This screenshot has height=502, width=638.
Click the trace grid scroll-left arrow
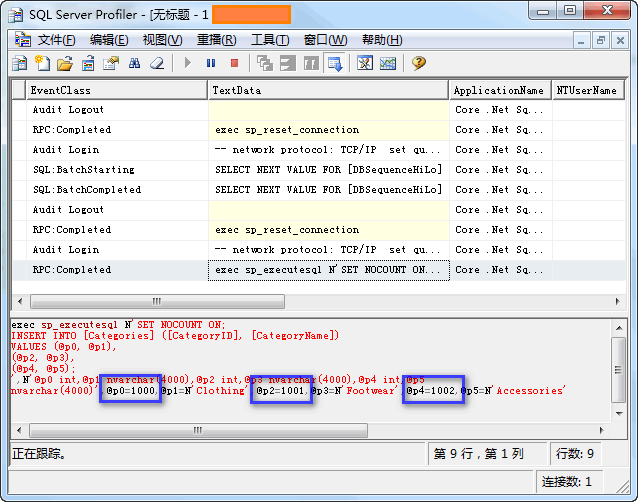(20, 301)
